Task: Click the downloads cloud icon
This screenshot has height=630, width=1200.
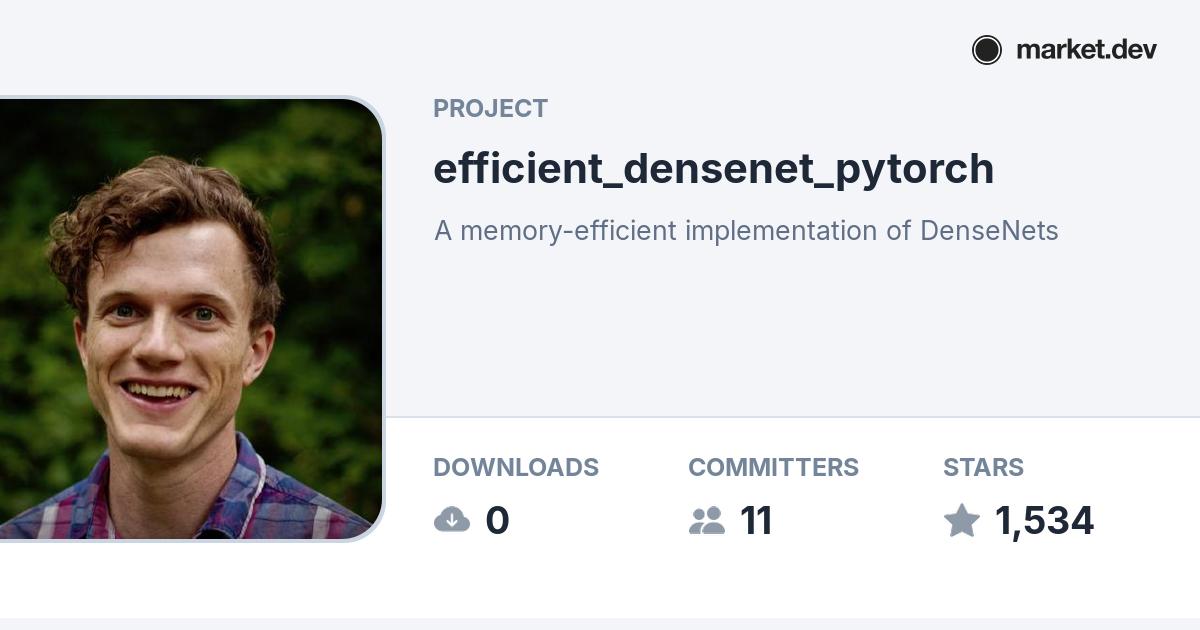Action: coord(452,520)
